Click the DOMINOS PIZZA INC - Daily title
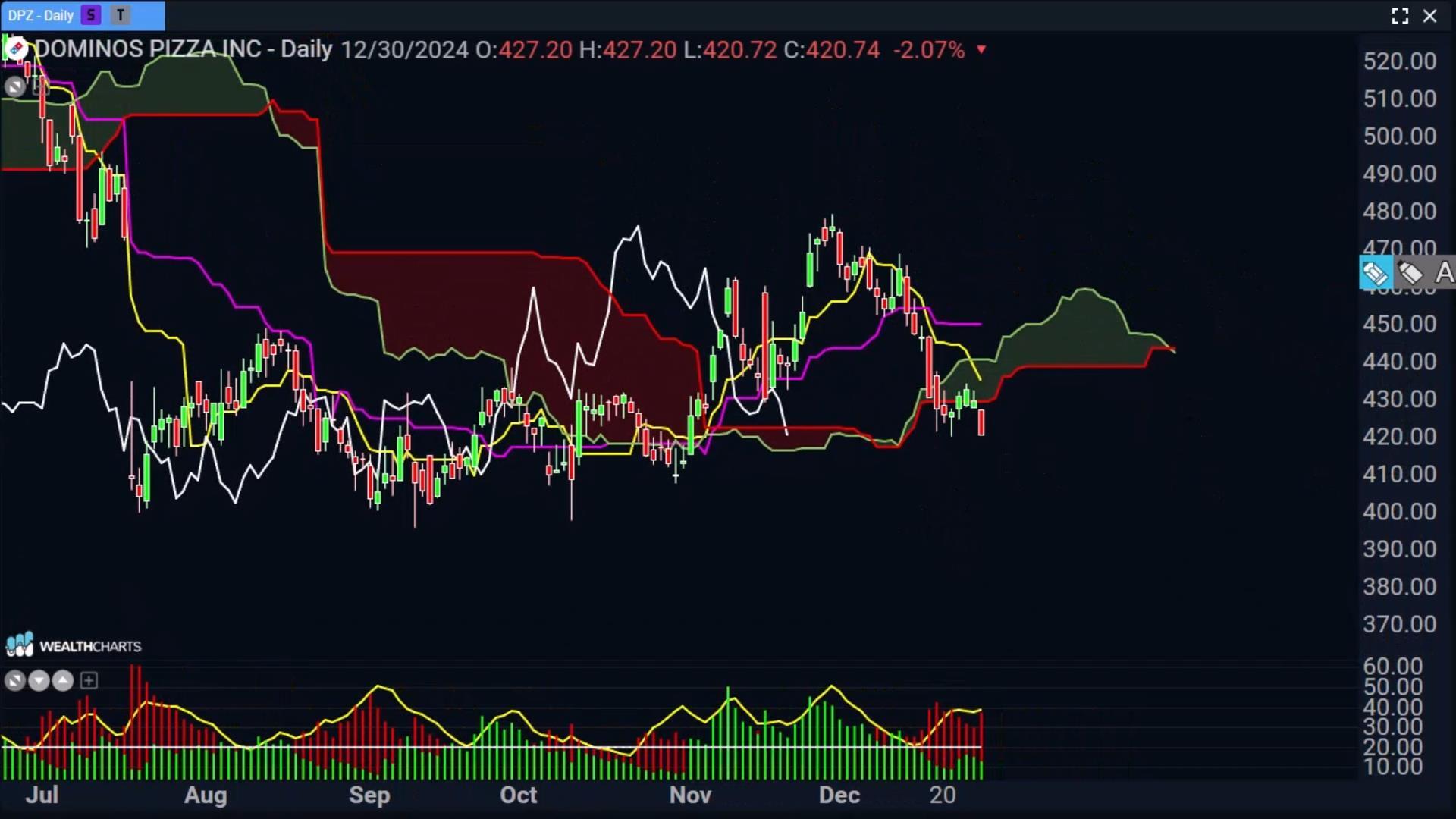Screen dimensions: 1456x819 tap(184, 50)
